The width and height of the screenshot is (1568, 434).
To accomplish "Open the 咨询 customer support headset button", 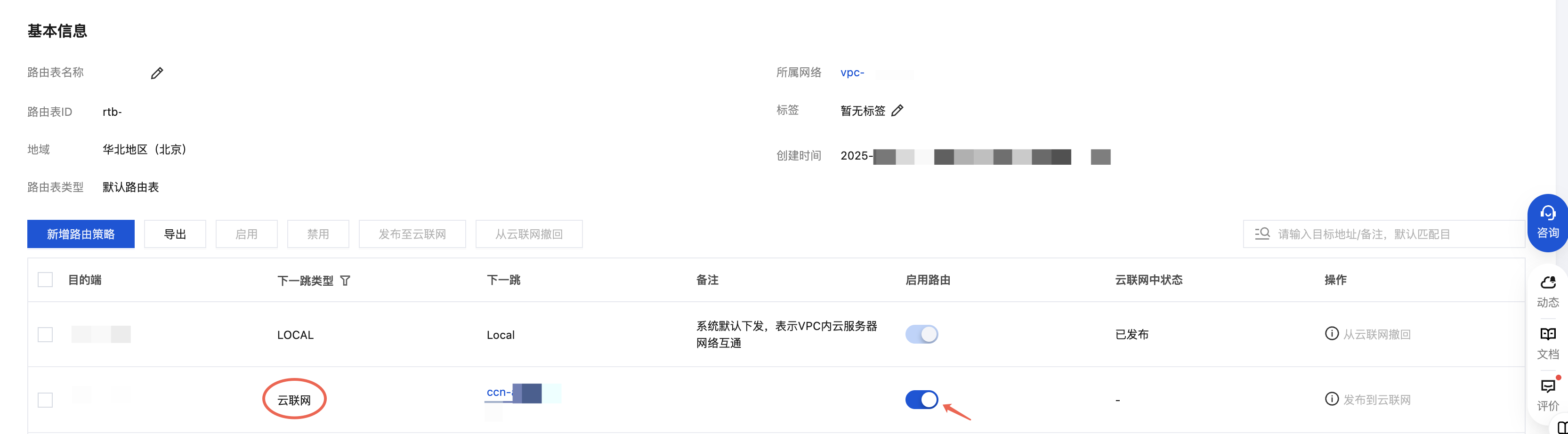I will (x=1547, y=223).
